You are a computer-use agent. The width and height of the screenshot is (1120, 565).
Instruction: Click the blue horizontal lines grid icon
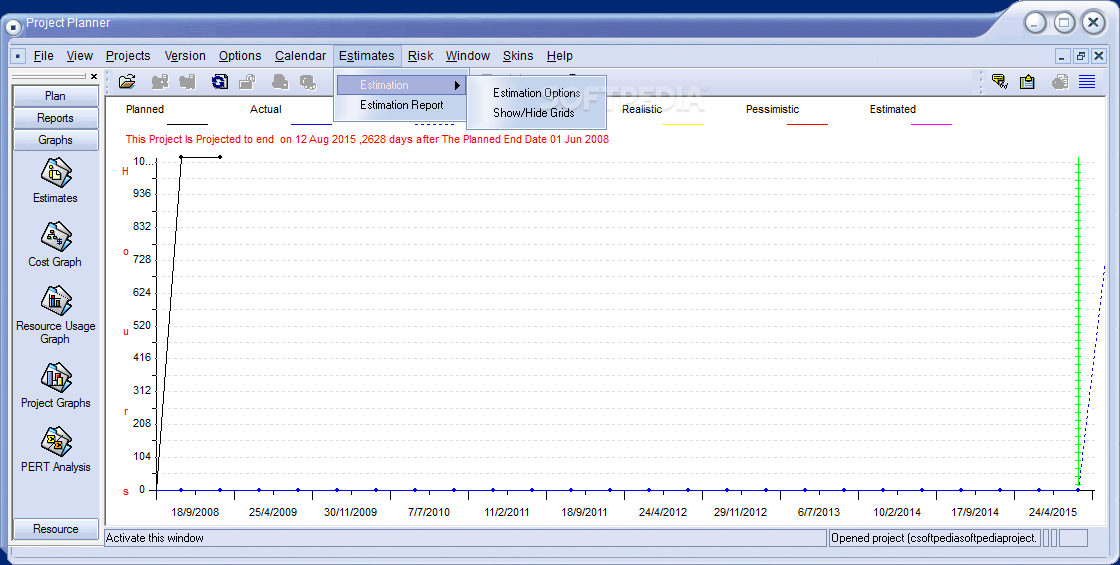[1087, 81]
